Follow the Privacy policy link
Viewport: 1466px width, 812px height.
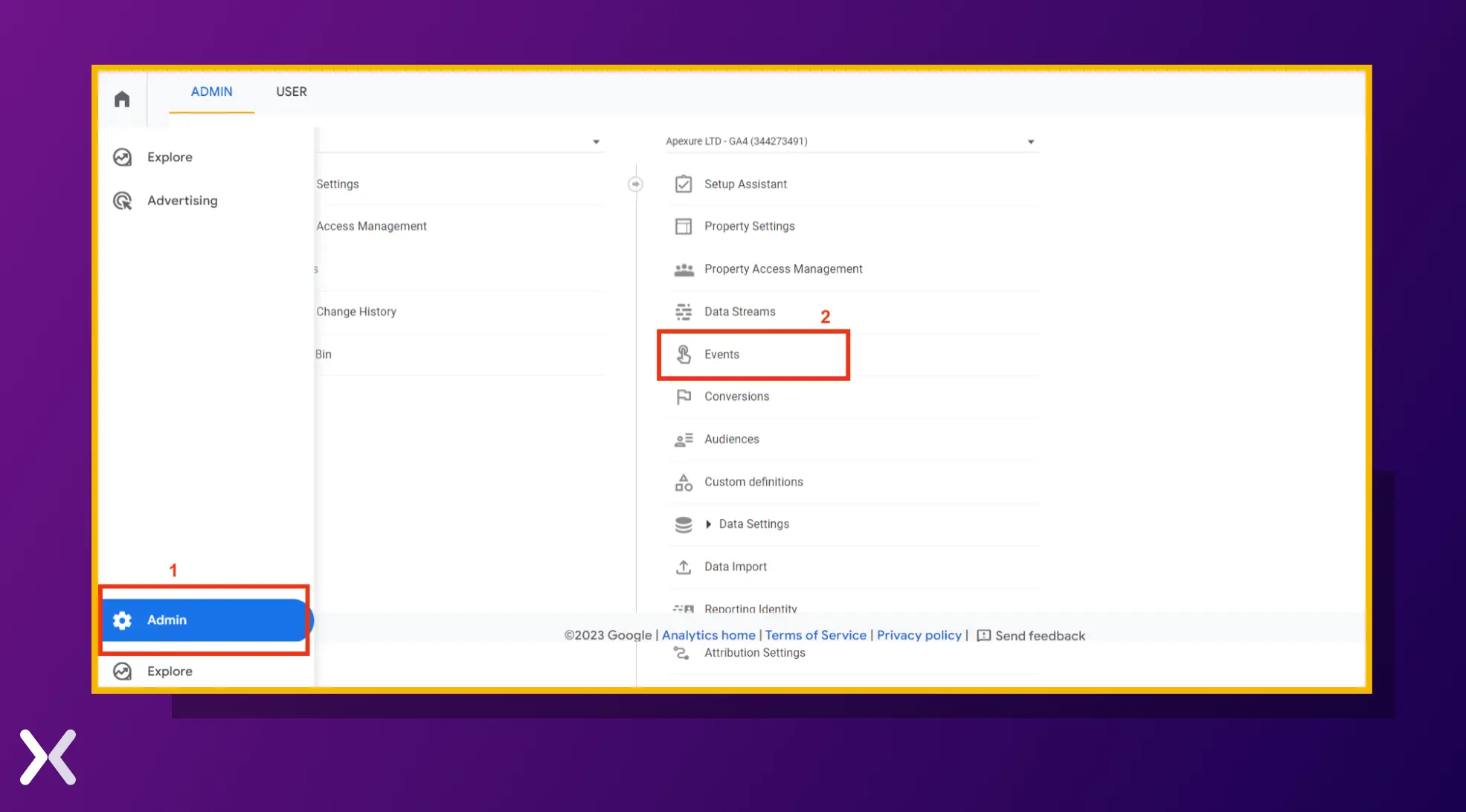pos(919,636)
